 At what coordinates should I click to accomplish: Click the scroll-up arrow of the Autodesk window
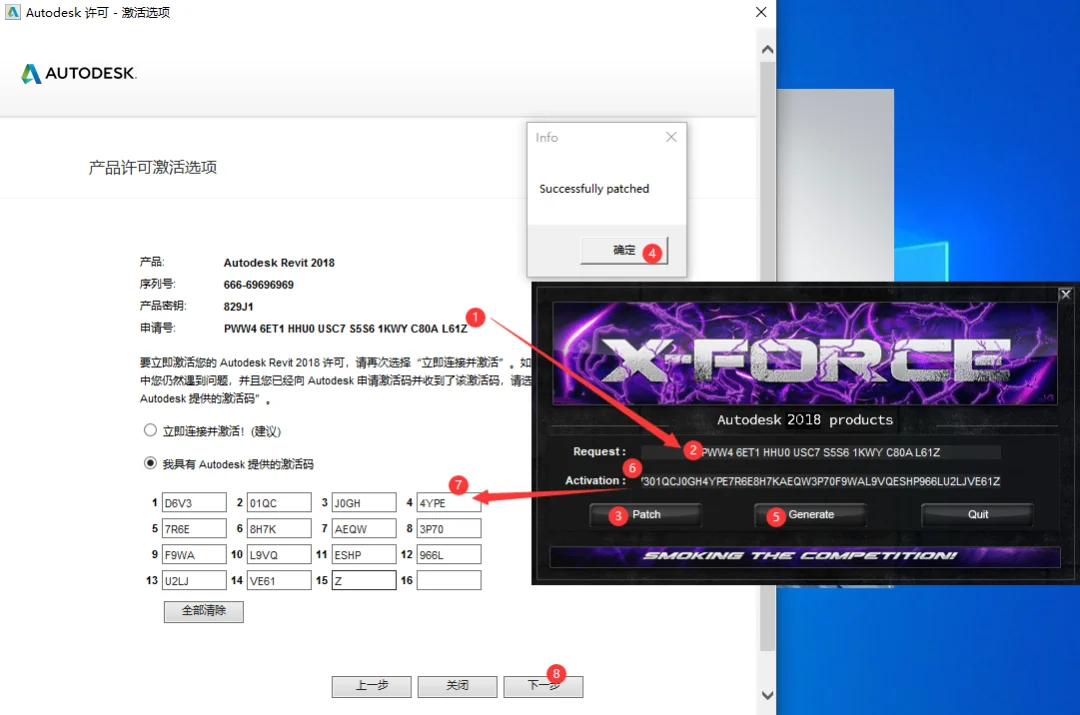767,50
